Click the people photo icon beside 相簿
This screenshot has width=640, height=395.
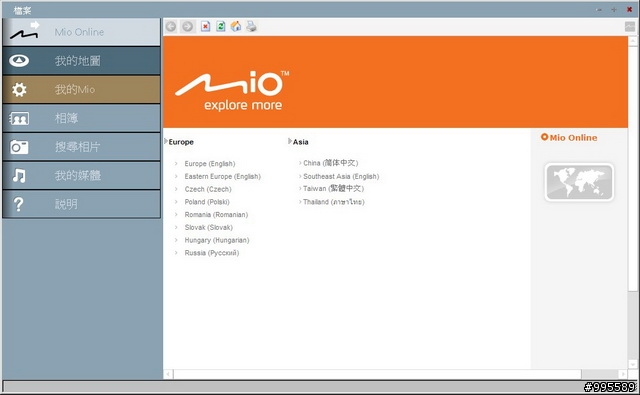tap(19, 119)
